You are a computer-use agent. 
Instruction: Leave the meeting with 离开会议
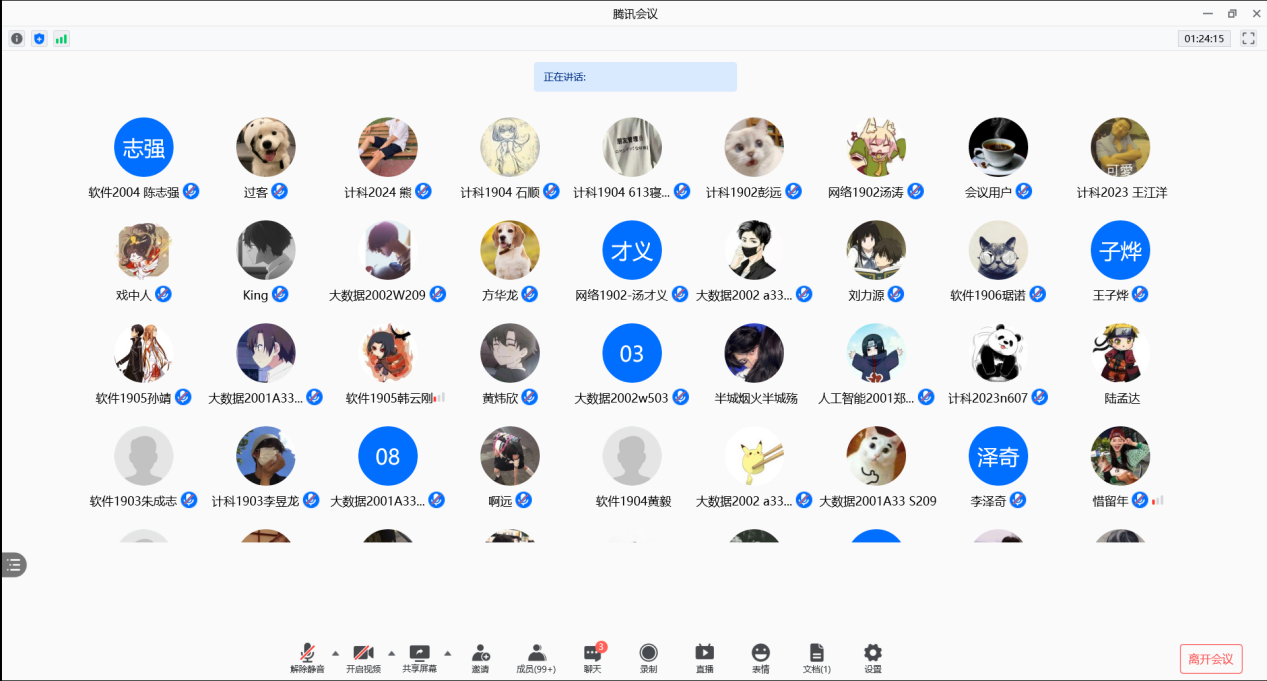pyautogui.click(x=1213, y=658)
